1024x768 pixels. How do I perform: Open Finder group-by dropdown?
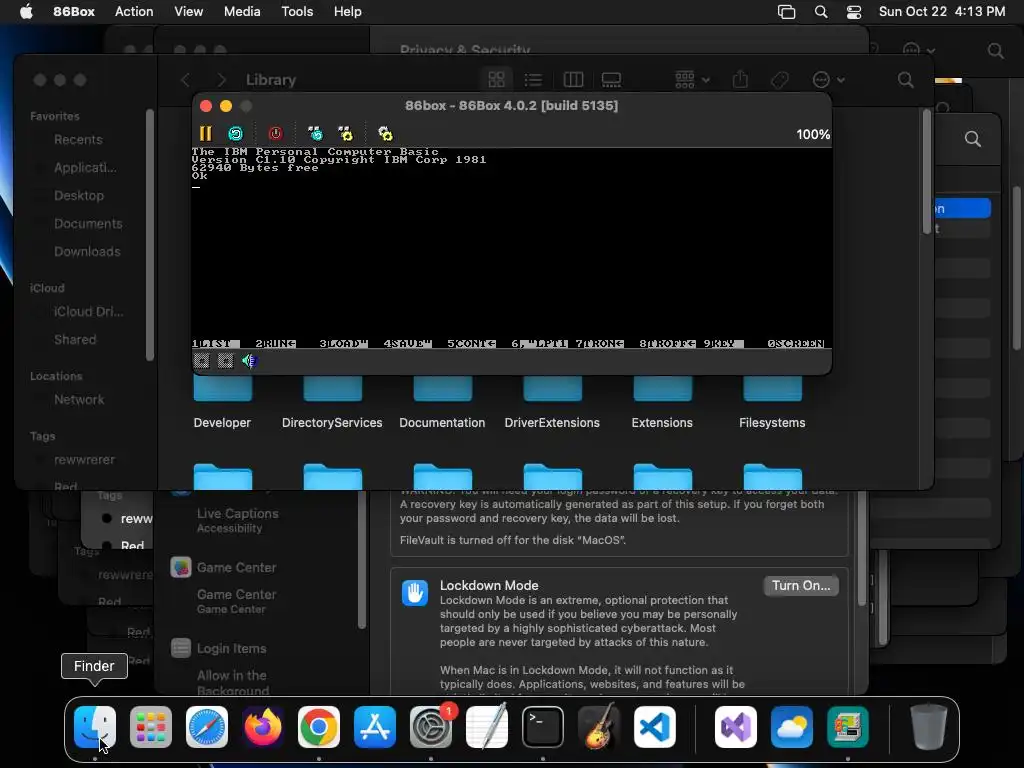692,80
